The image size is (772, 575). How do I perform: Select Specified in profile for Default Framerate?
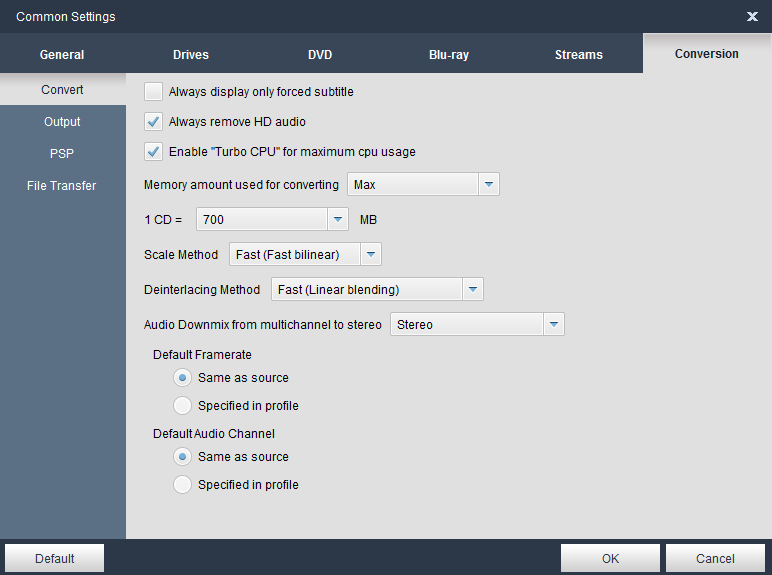coord(183,406)
